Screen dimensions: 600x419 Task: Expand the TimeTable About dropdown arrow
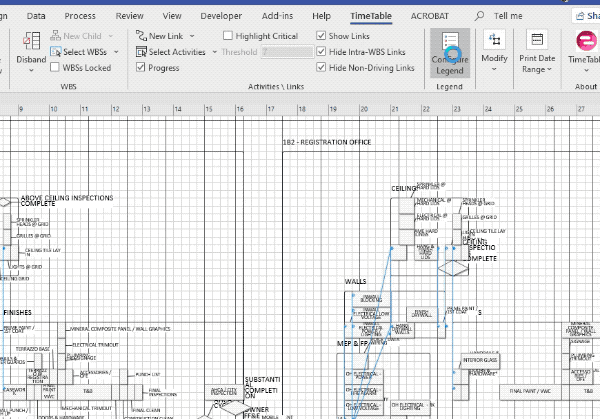(x=586, y=70)
